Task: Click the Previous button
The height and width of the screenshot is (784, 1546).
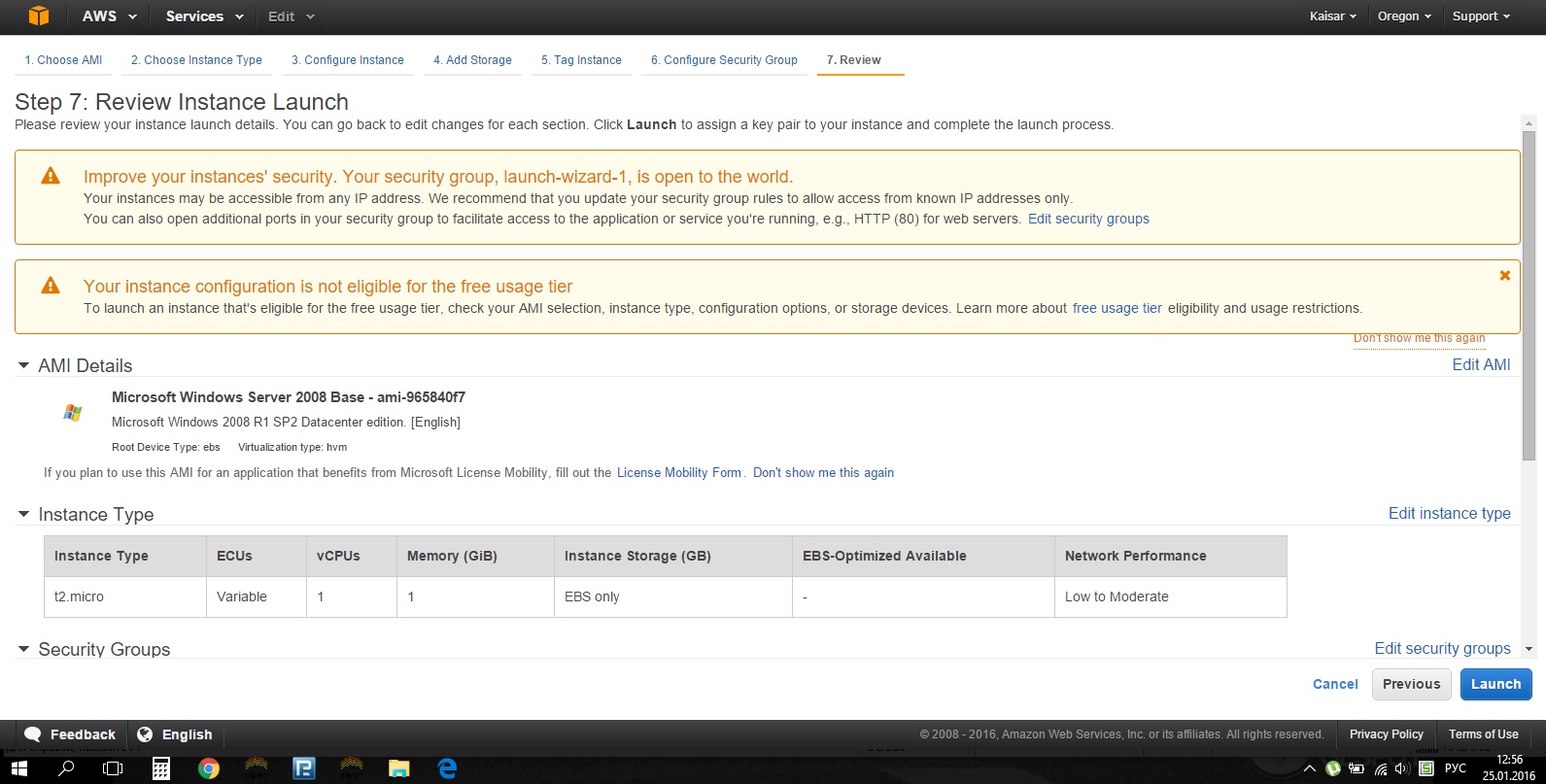Action: (1411, 684)
